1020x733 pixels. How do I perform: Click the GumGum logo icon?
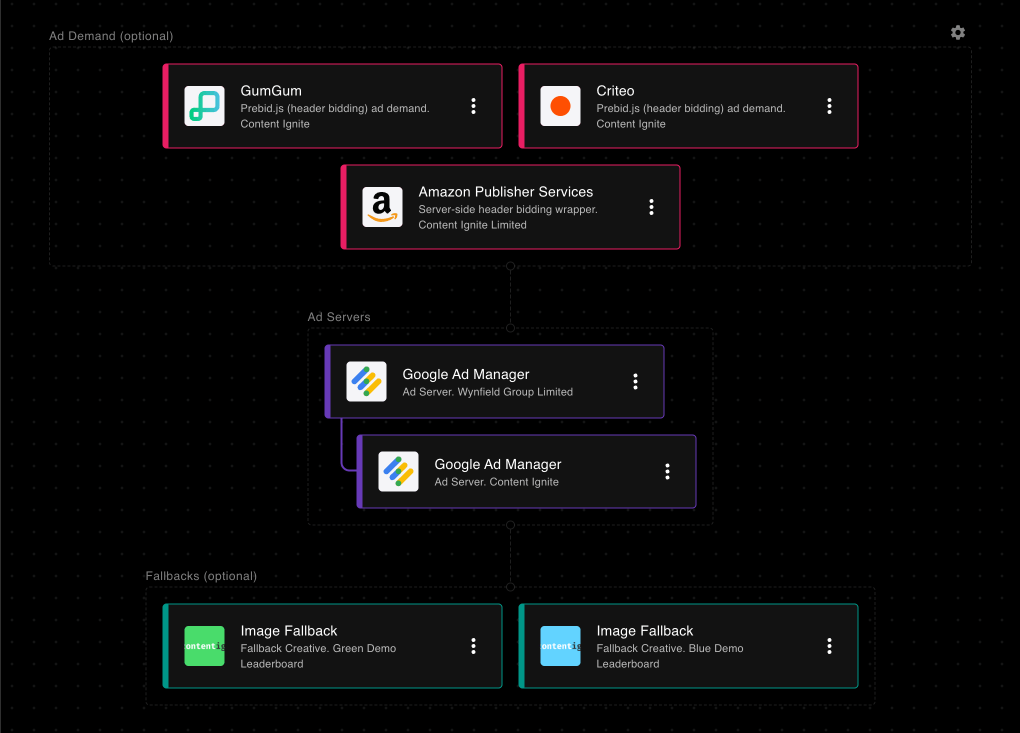point(204,105)
